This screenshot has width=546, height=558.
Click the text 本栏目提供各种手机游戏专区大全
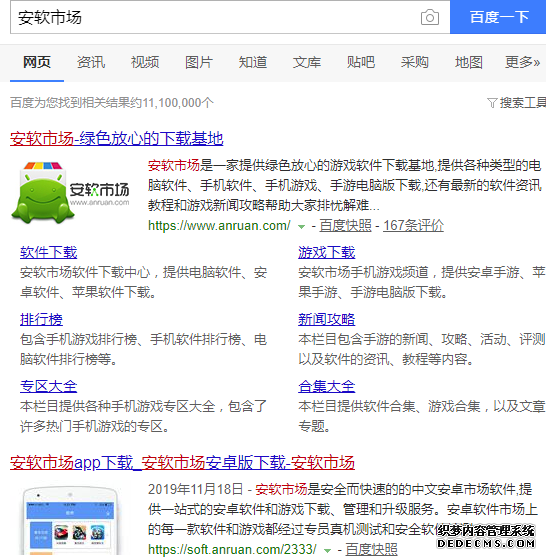pos(117,406)
